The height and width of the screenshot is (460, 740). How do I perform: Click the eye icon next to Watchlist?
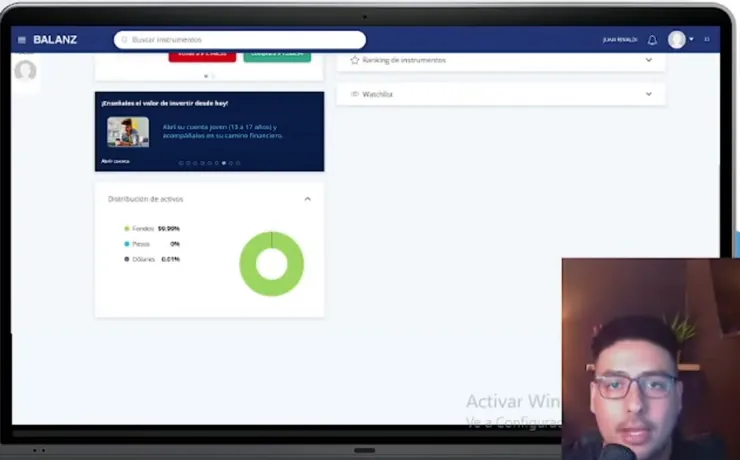tap(354, 94)
